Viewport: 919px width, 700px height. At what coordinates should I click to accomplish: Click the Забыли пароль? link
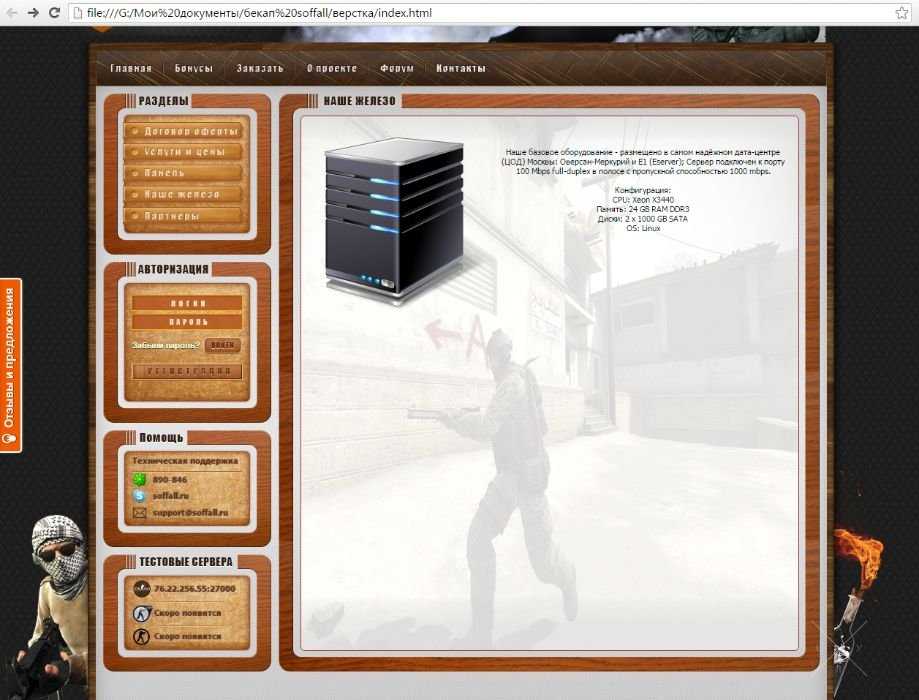click(166, 345)
